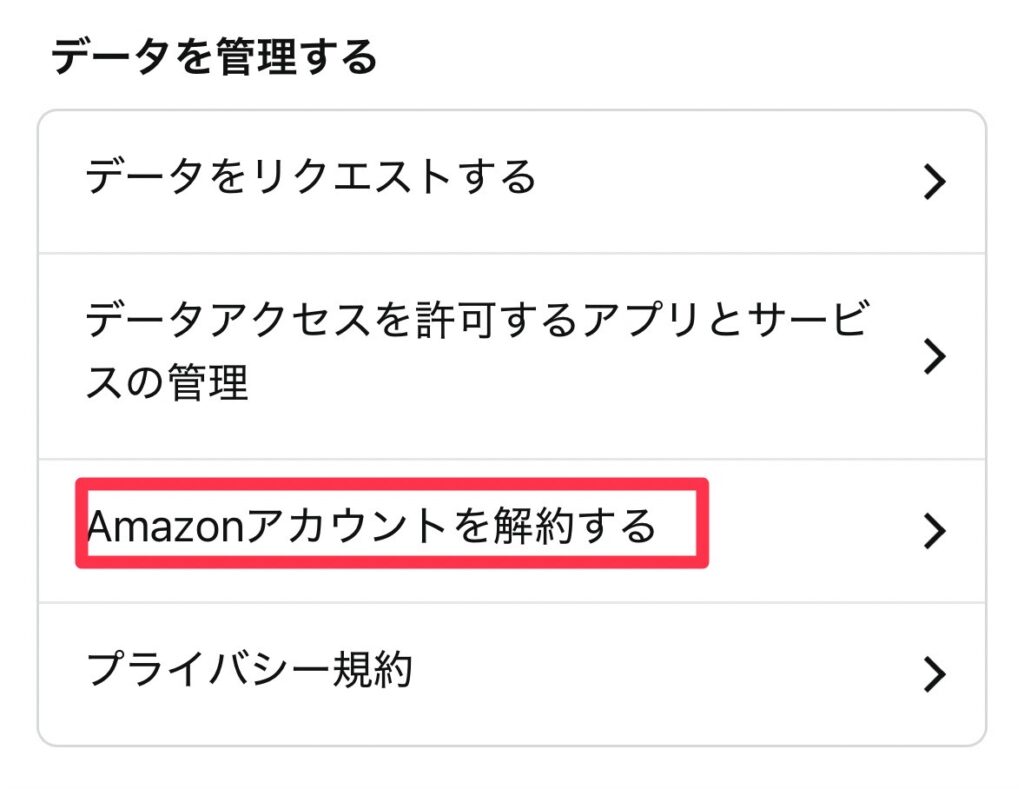
Task: Tap chevron next to データをリクエストする
Action: coord(933,182)
